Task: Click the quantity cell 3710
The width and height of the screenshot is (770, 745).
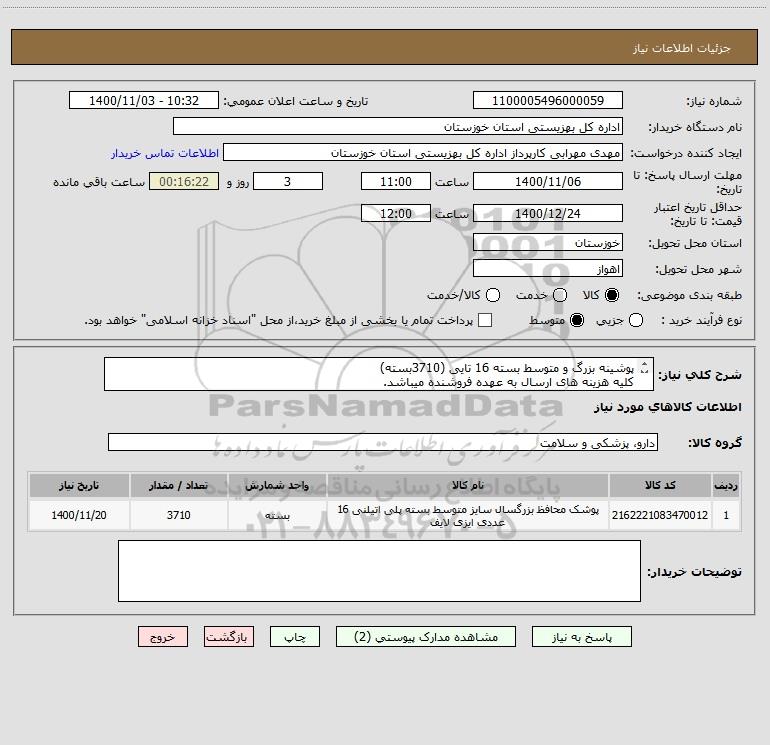Action: [178, 515]
